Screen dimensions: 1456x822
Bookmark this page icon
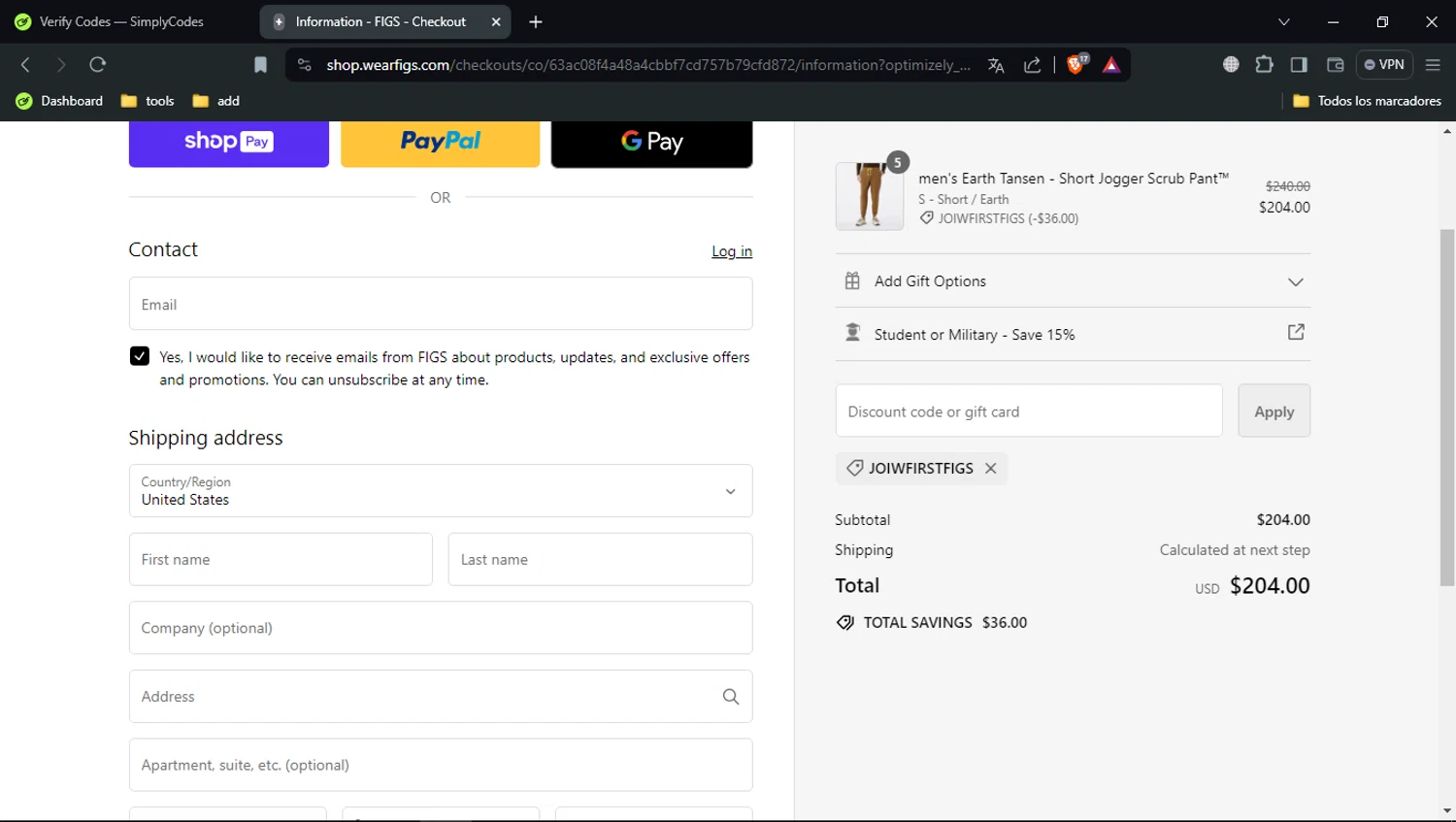coord(260,65)
